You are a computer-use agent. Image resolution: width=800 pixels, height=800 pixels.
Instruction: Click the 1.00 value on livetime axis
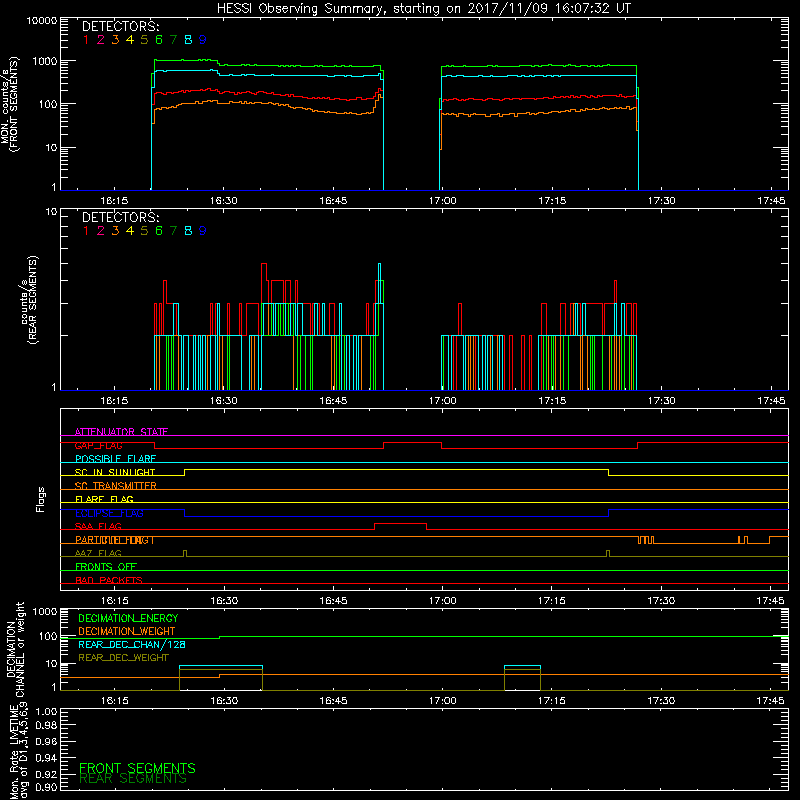click(46, 712)
